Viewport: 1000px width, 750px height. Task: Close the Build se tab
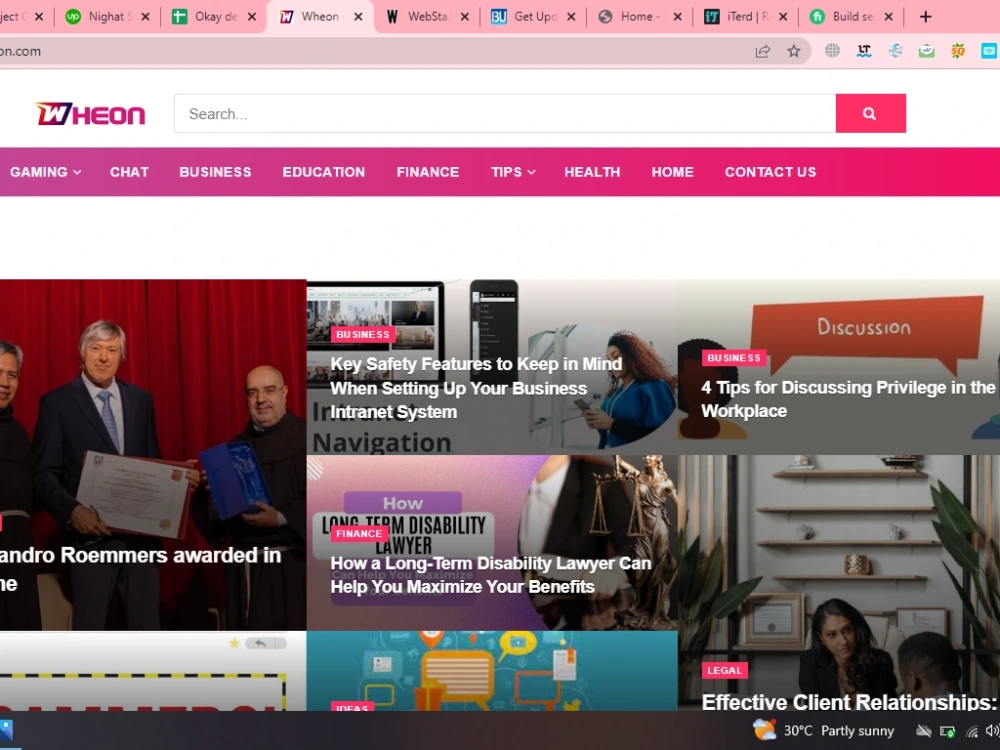click(x=888, y=17)
